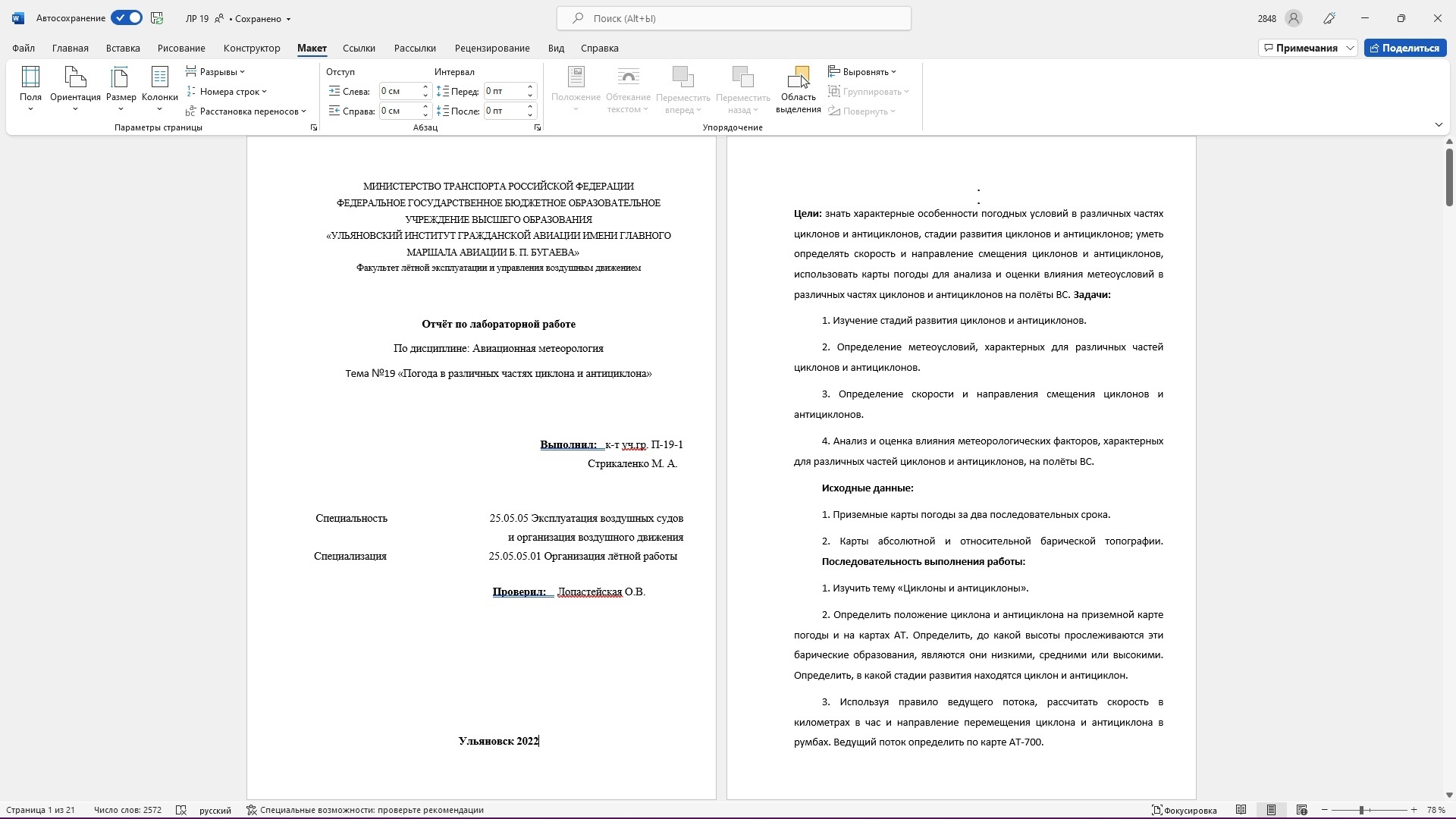1456x819 pixels.
Task: Open the Группировать dropdown
Action: [868, 92]
